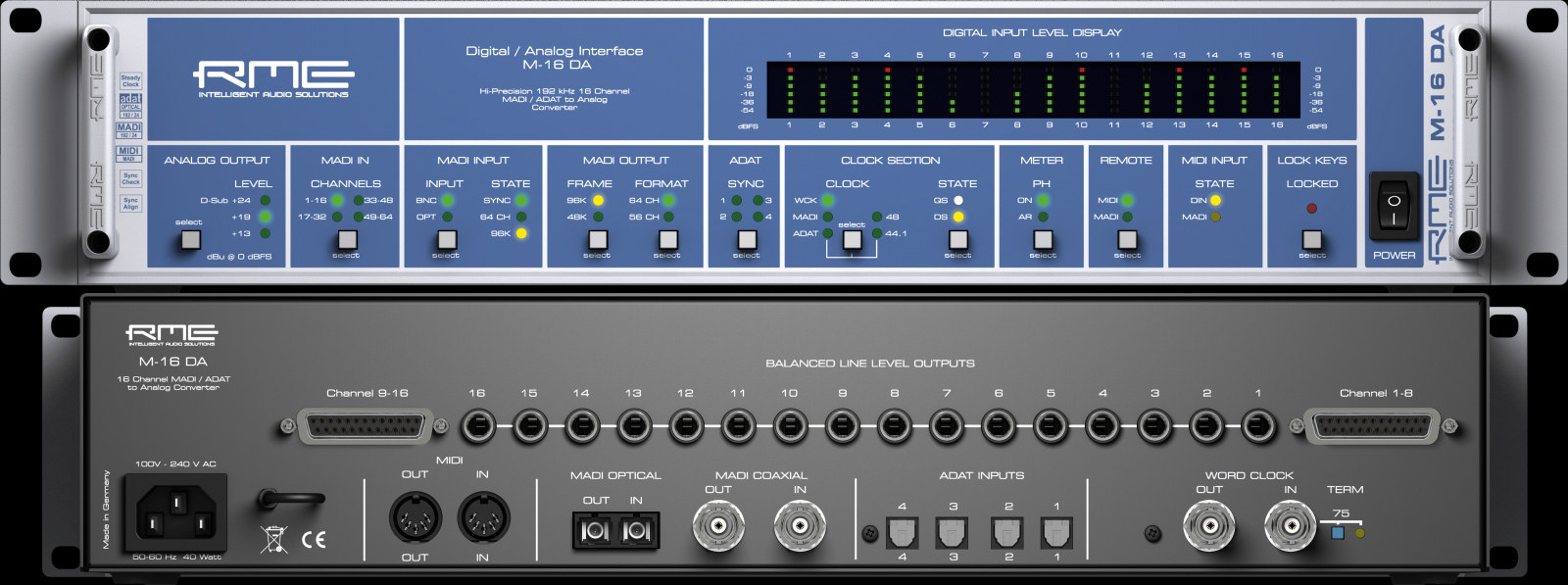
Task: Toggle the 75 ohm TERM switch
Action: pos(1338,533)
